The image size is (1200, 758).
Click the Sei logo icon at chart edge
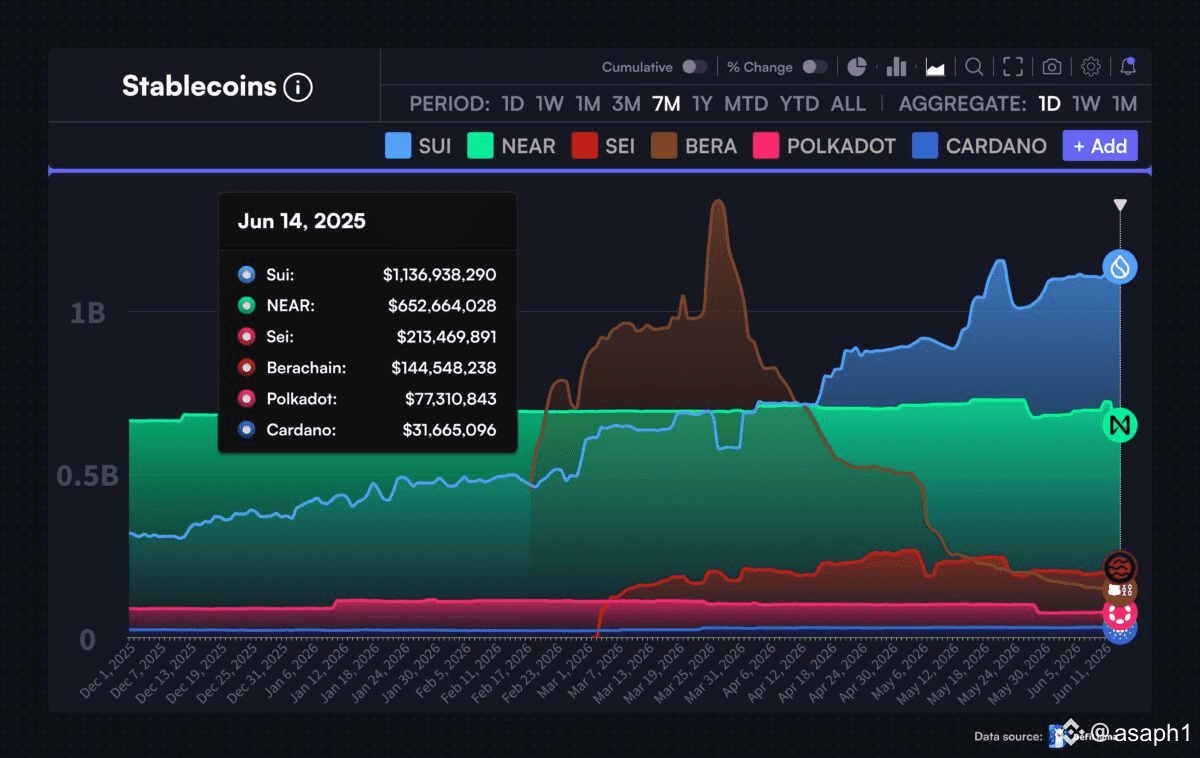click(x=1120, y=568)
